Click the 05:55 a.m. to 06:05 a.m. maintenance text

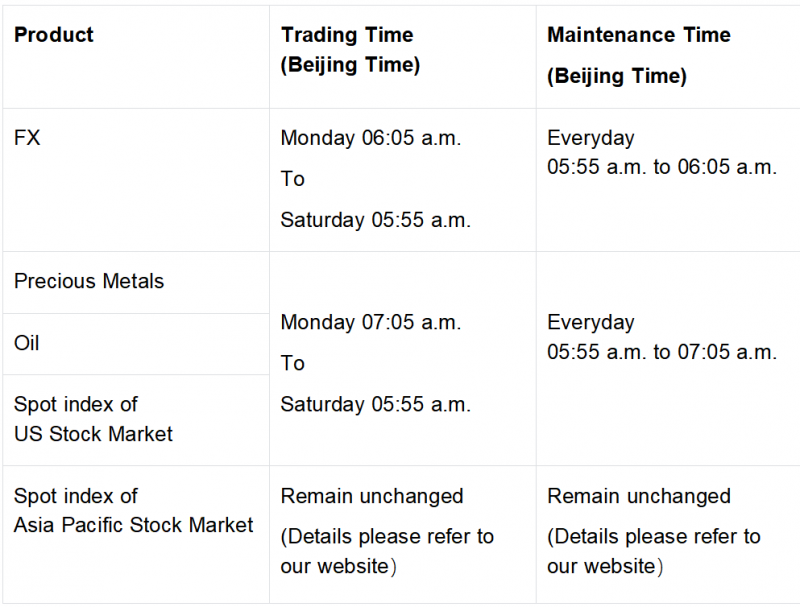662,167
